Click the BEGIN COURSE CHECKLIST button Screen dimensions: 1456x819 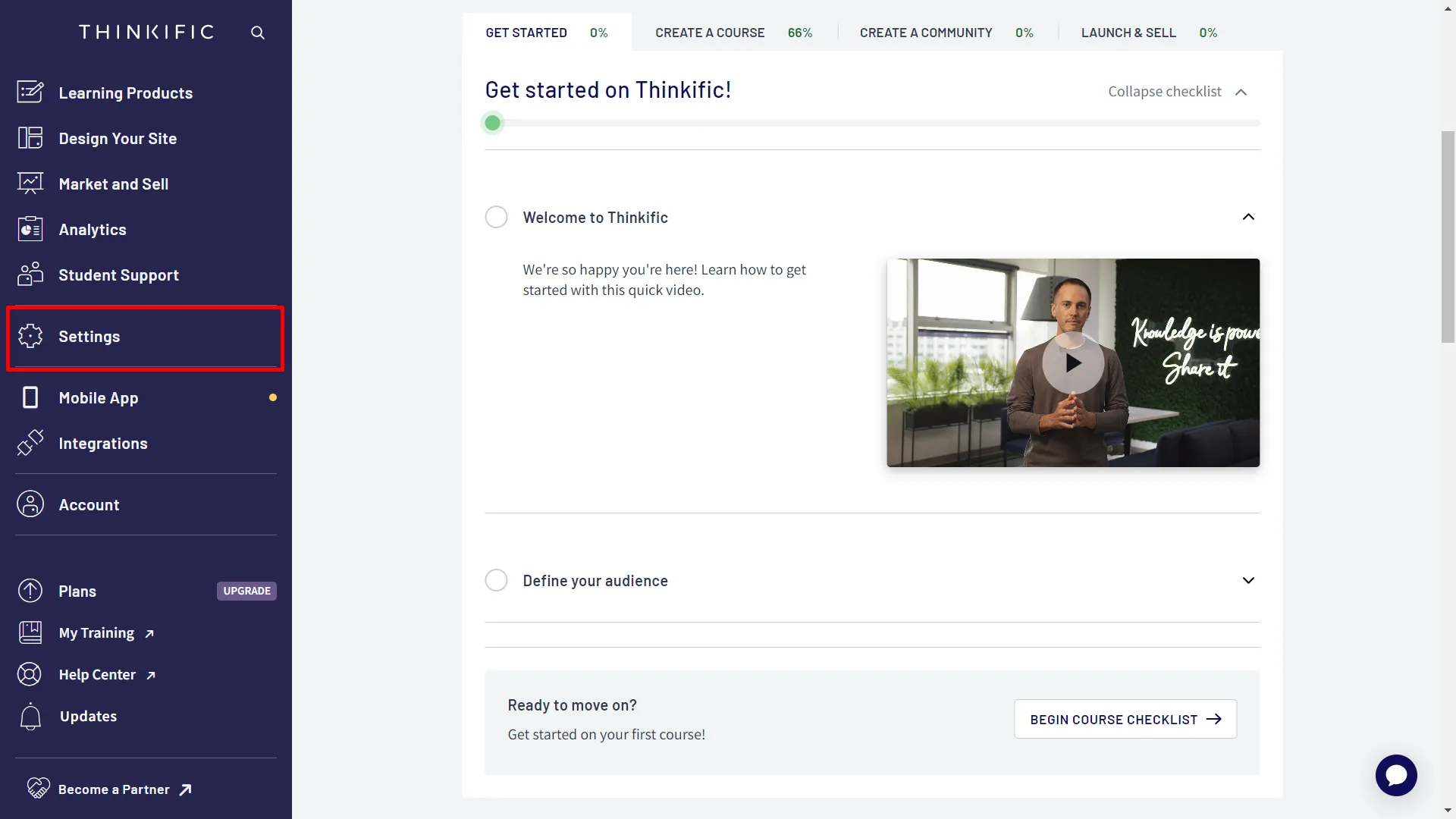coord(1125,719)
